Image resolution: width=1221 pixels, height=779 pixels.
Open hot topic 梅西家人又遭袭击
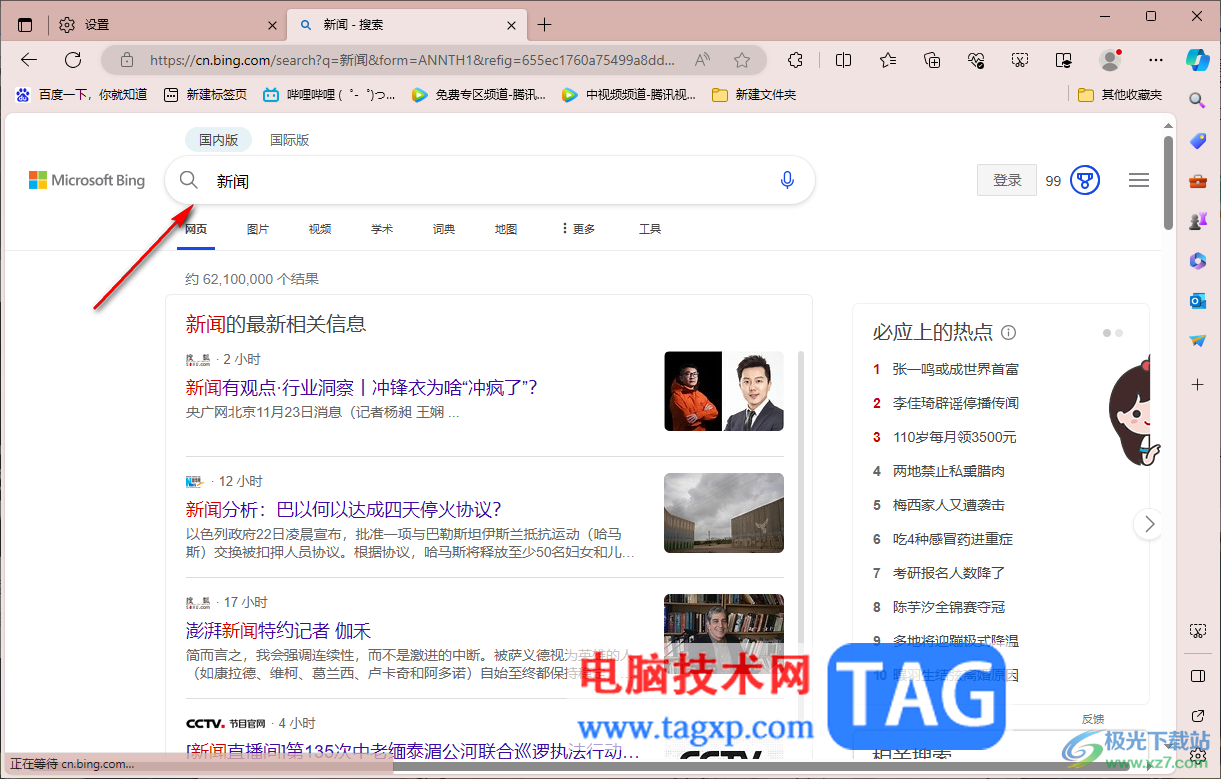(949, 505)
